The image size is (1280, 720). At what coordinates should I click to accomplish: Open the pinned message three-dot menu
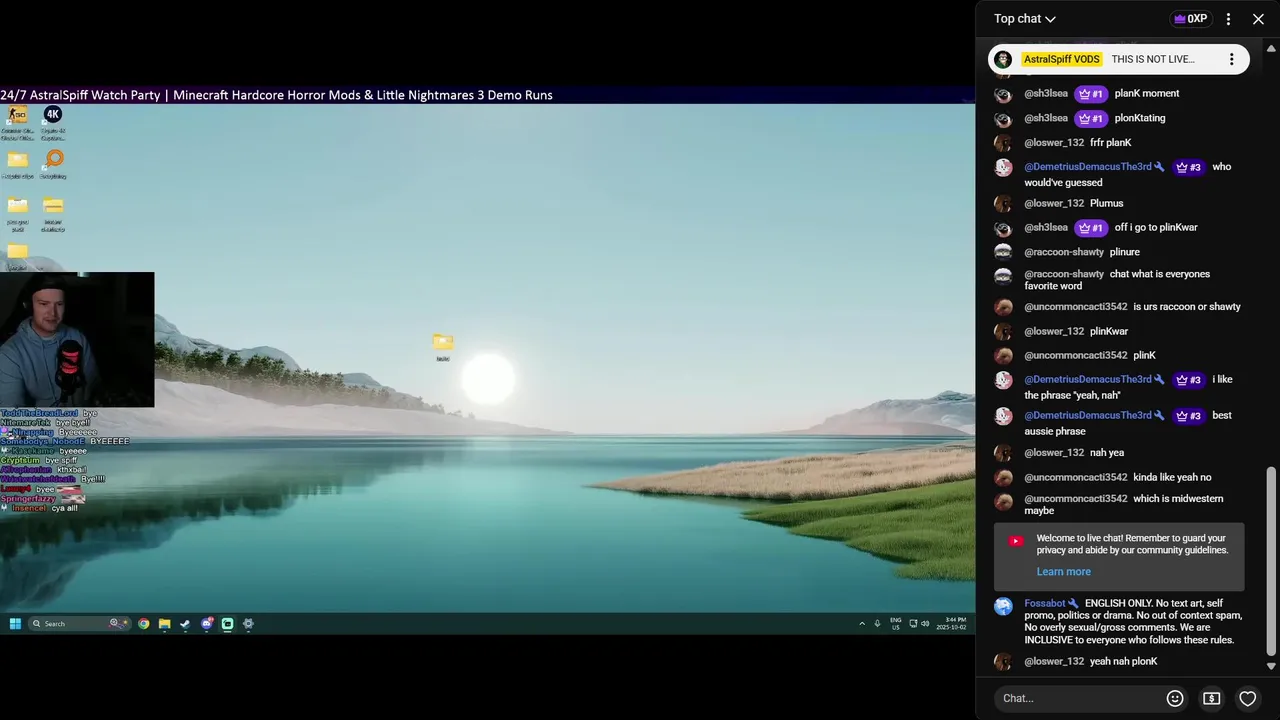tap(1231, 59)
